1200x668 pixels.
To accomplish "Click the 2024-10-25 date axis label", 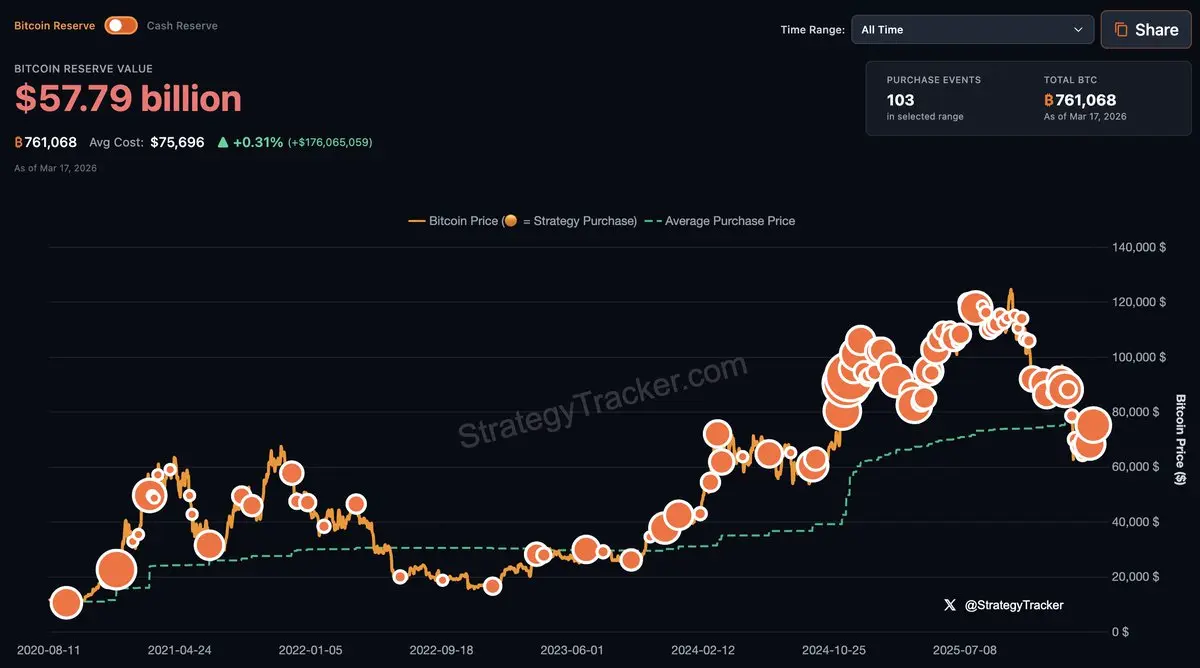I will (834, 650).
